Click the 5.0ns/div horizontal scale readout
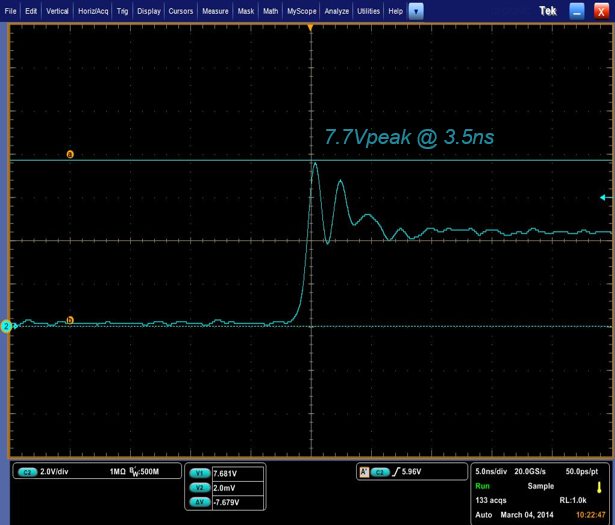Viewport: 615px width, 525px height. click(x=491, y=471)
